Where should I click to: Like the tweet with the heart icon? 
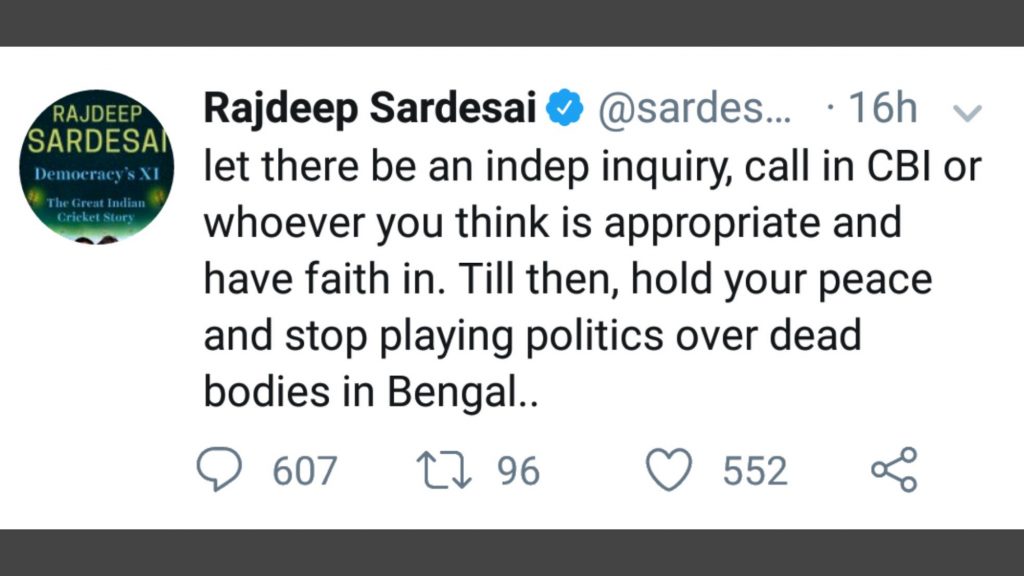tap(669, 471)
